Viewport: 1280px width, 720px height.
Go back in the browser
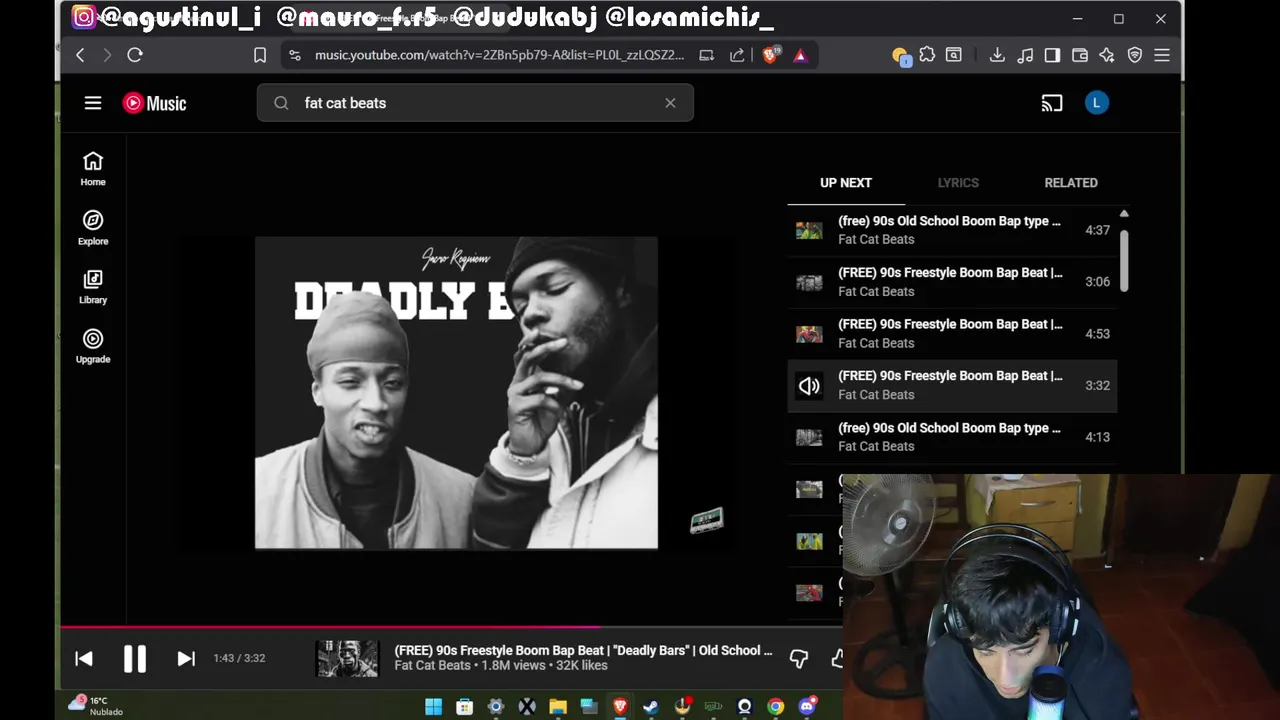pyautogui.click(x=80, y=55)
